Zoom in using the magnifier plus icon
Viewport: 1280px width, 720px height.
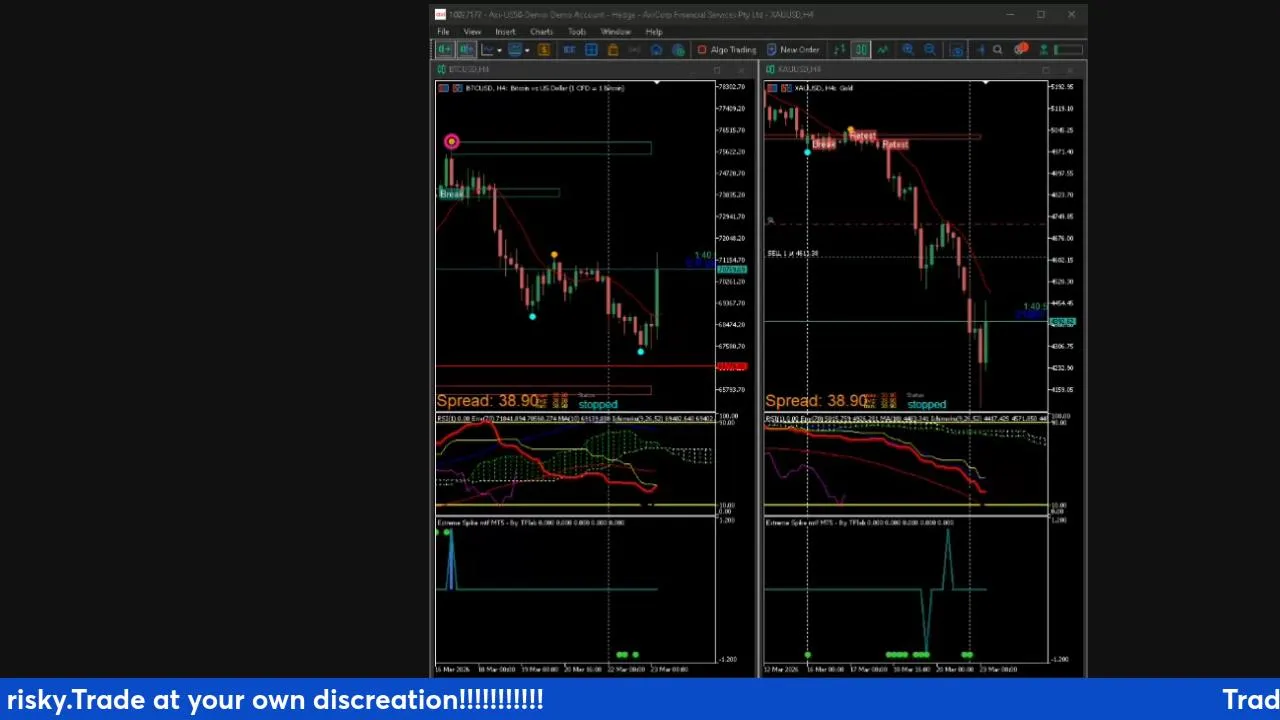(x=908, y=49)
